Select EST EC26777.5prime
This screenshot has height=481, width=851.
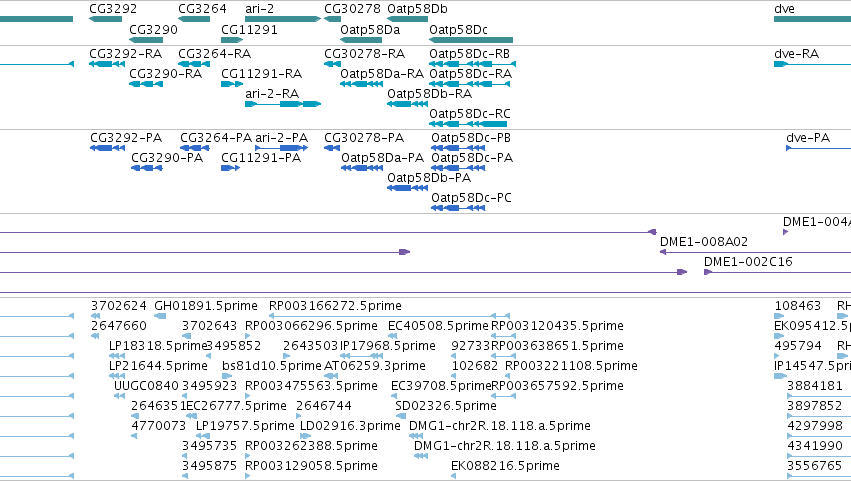point(191,416)
